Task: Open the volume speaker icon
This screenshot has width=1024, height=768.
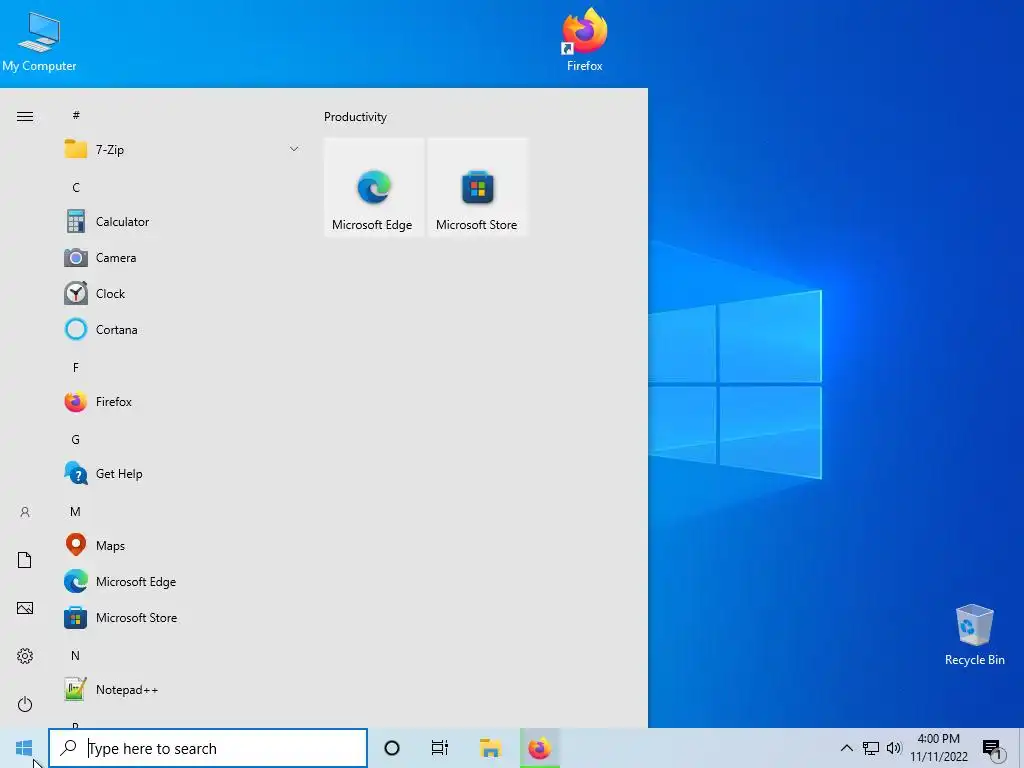Action: pyautogui.click(x=894, y=748)
